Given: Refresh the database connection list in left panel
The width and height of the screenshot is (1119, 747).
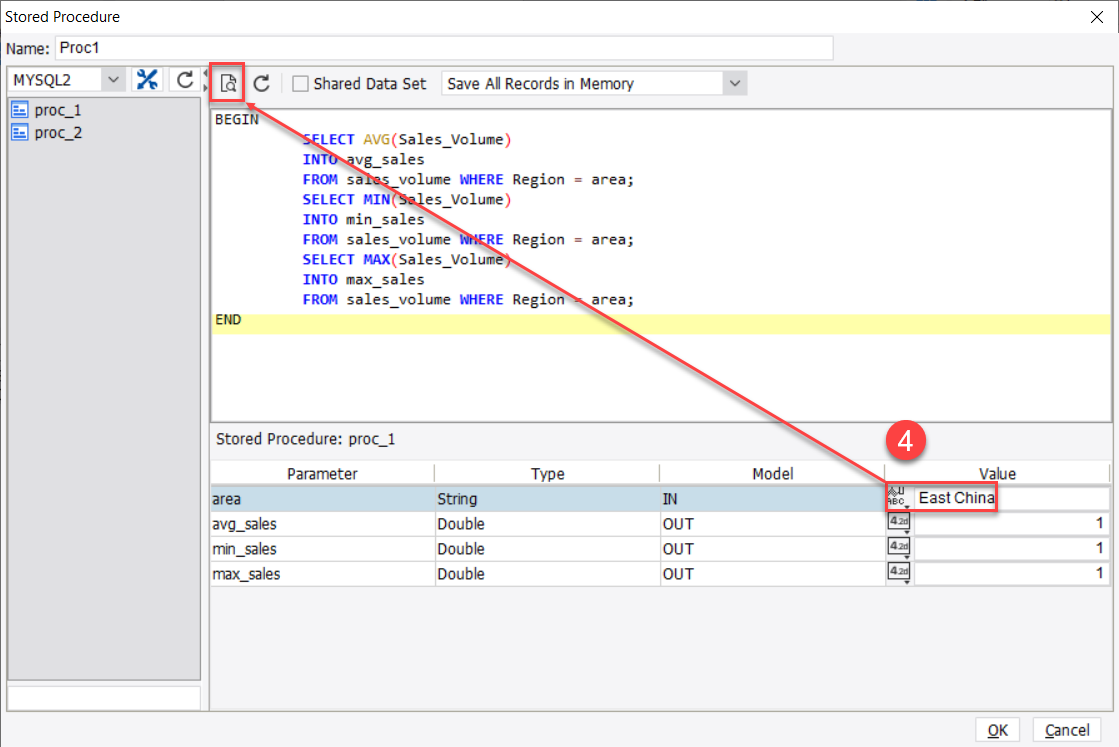Looking at the screenshot, I should (185, 81).
